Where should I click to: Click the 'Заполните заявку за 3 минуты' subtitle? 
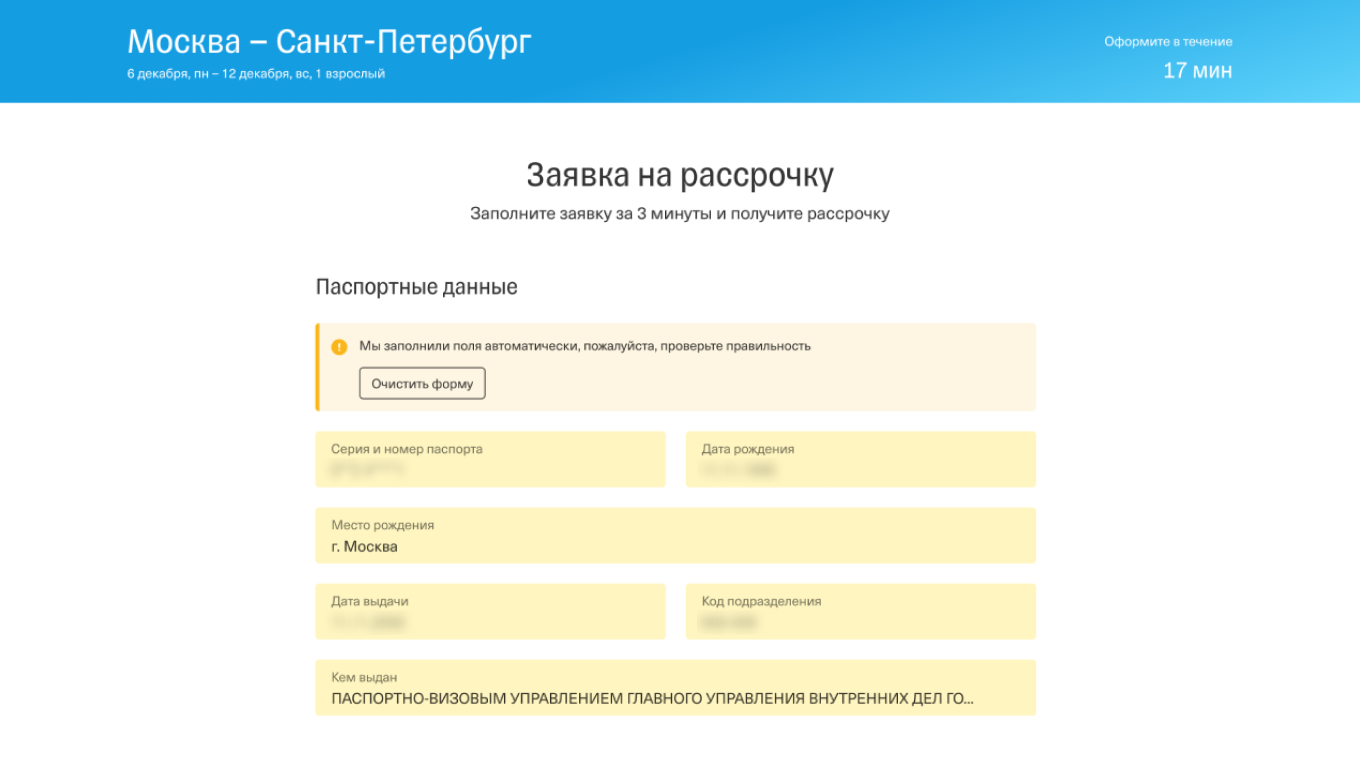tap(679, 213)
